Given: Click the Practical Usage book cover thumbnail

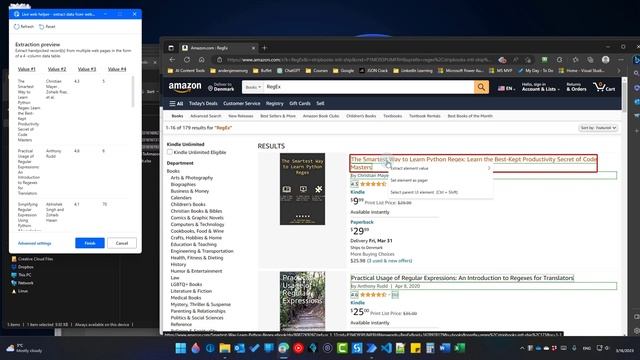Looking at the screenshot, I should (x=302, y=301).
